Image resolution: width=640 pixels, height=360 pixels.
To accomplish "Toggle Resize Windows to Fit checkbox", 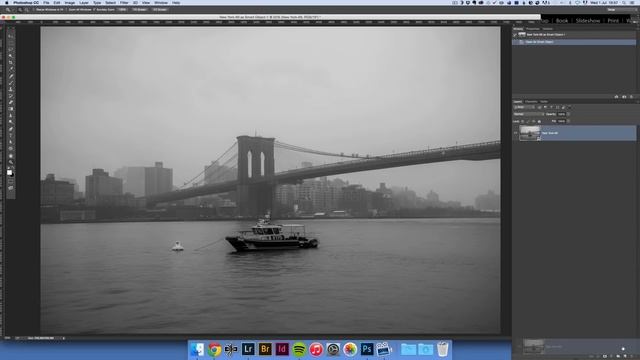I will point(34,9).
